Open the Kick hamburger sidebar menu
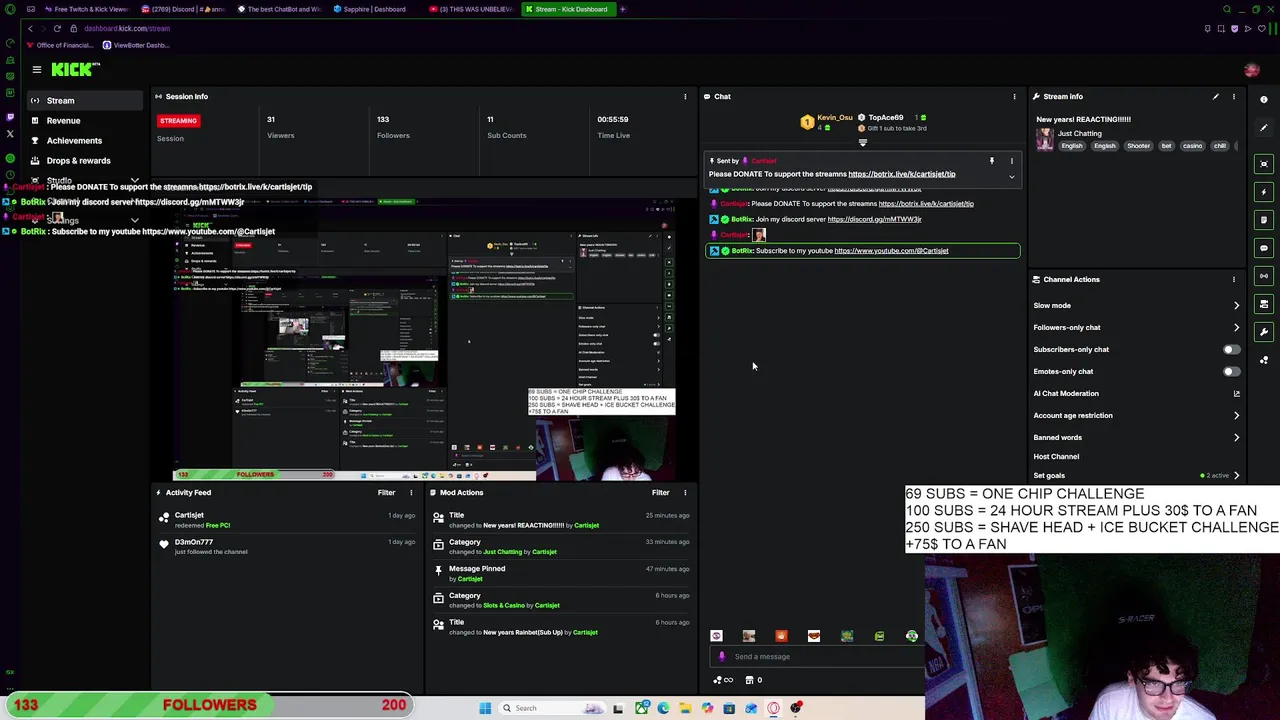 coord(36,69)
